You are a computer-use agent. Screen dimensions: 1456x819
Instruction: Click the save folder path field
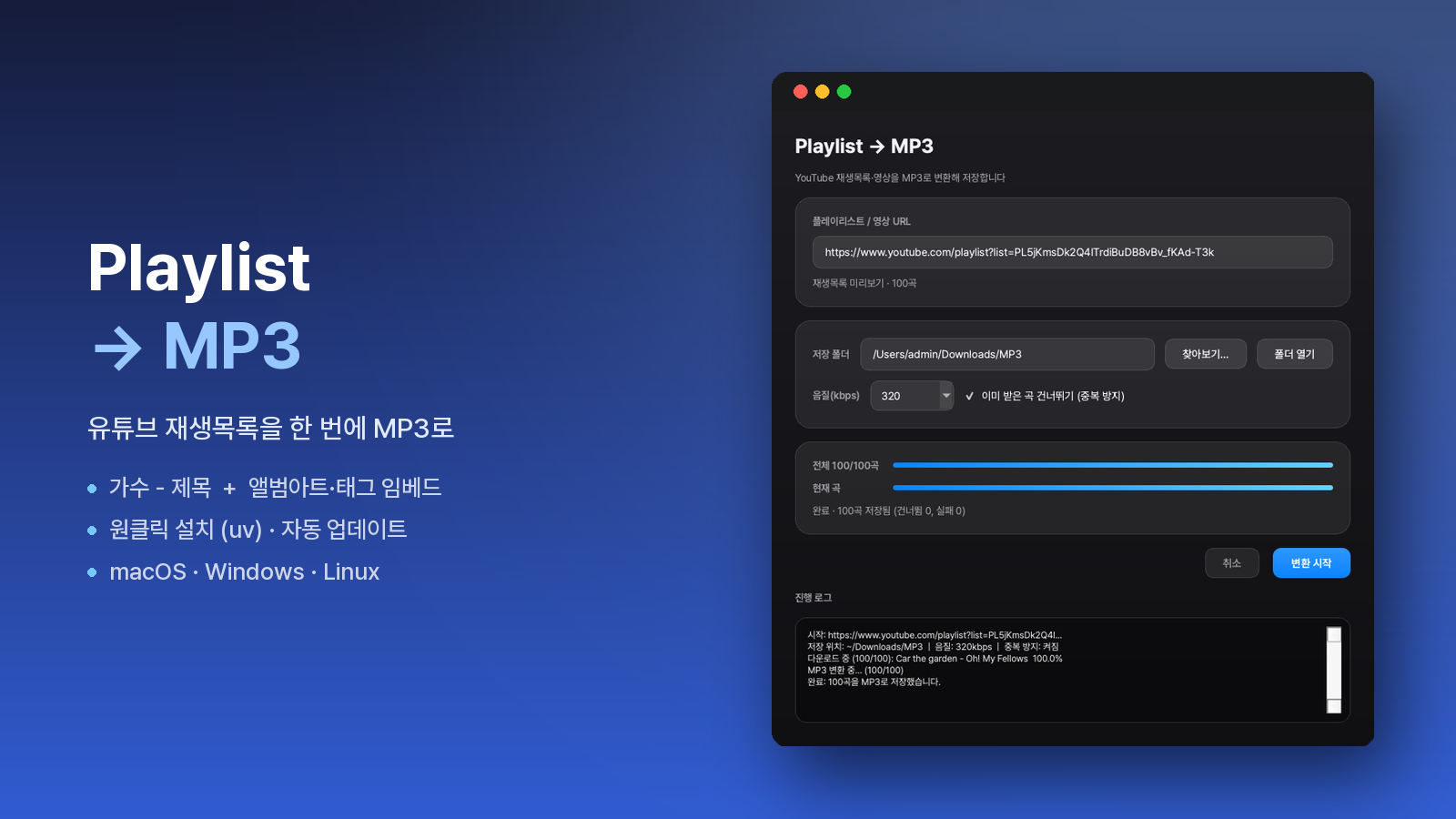pos(1007,354)
